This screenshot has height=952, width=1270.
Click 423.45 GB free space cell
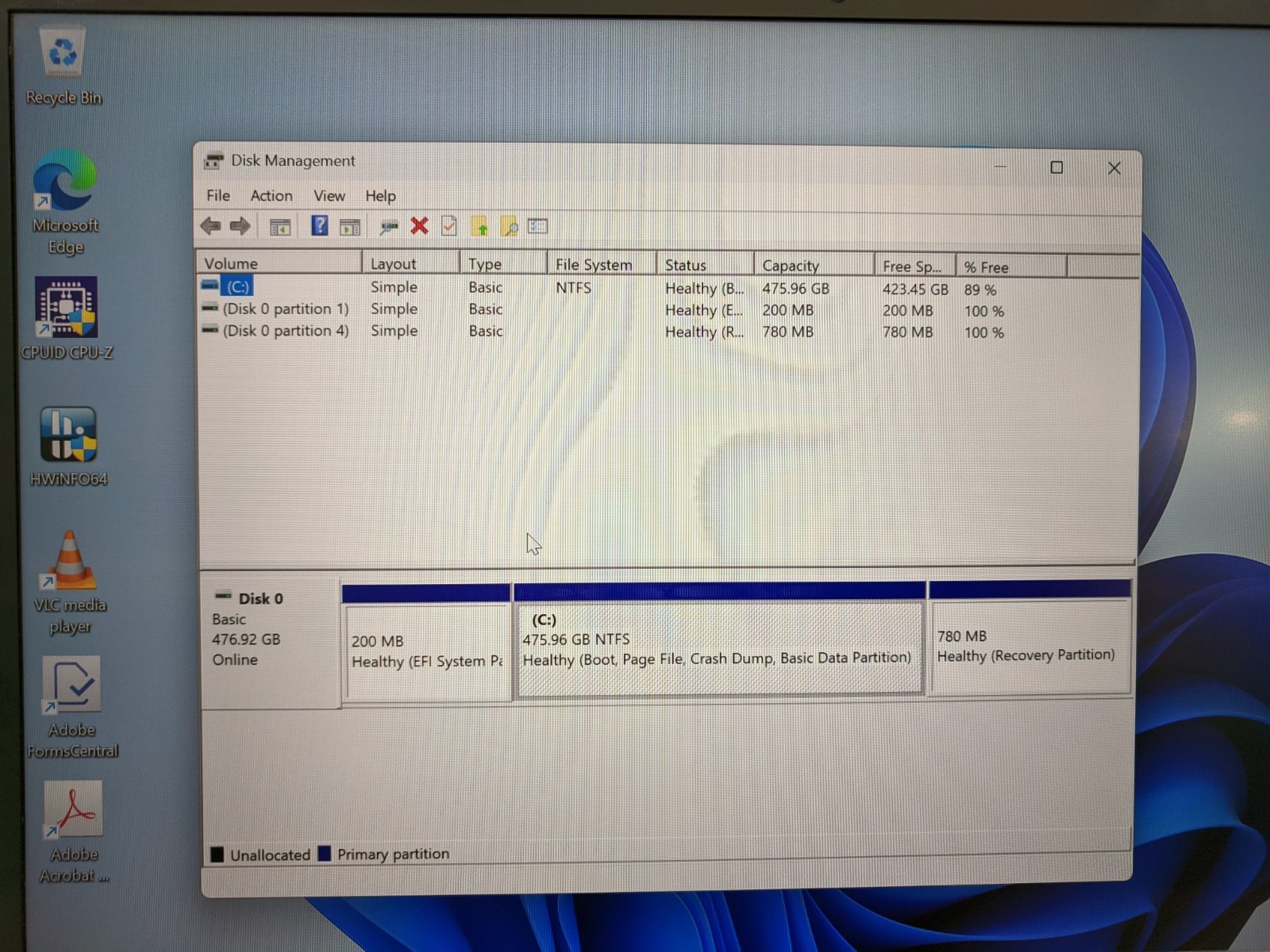point(914,290)
